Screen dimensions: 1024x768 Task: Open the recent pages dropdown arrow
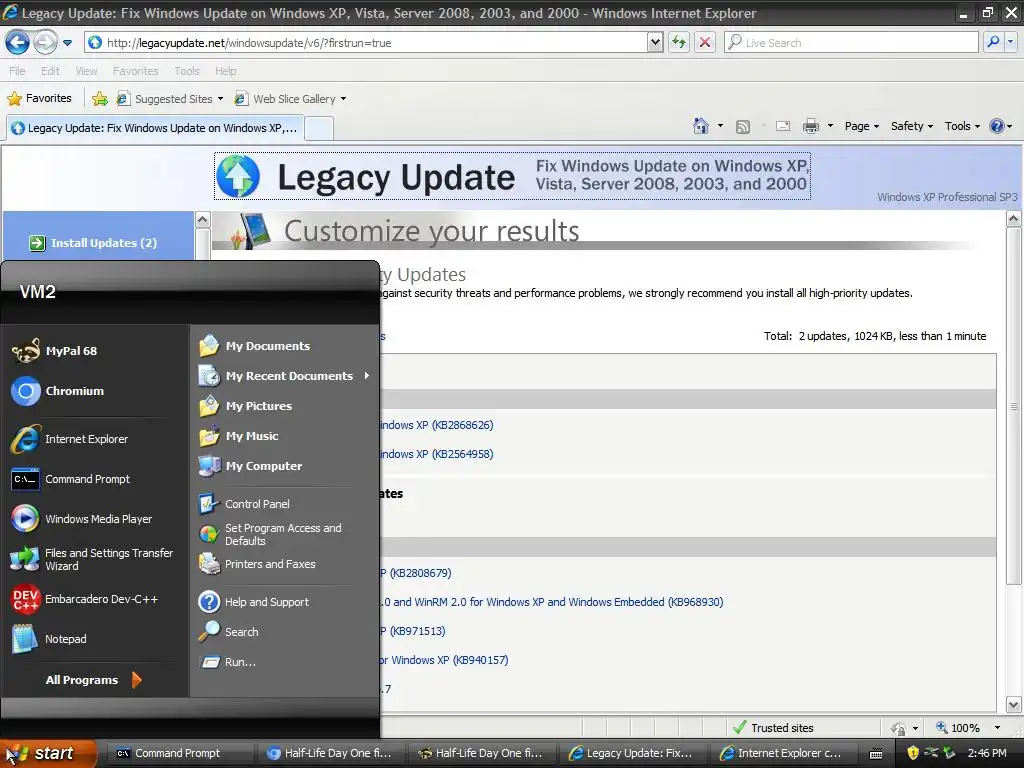click(67, 43)
